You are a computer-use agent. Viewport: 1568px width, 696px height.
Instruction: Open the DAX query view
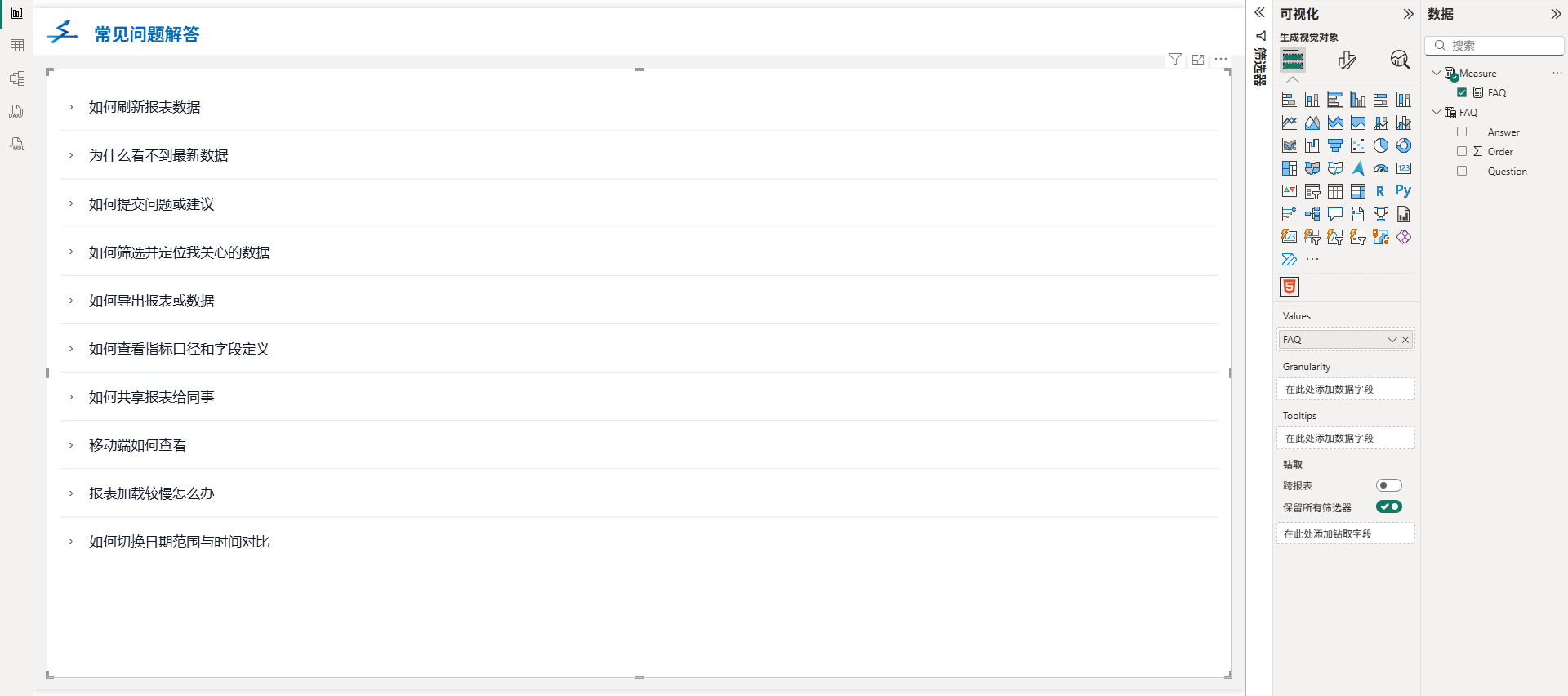(16, 111)
